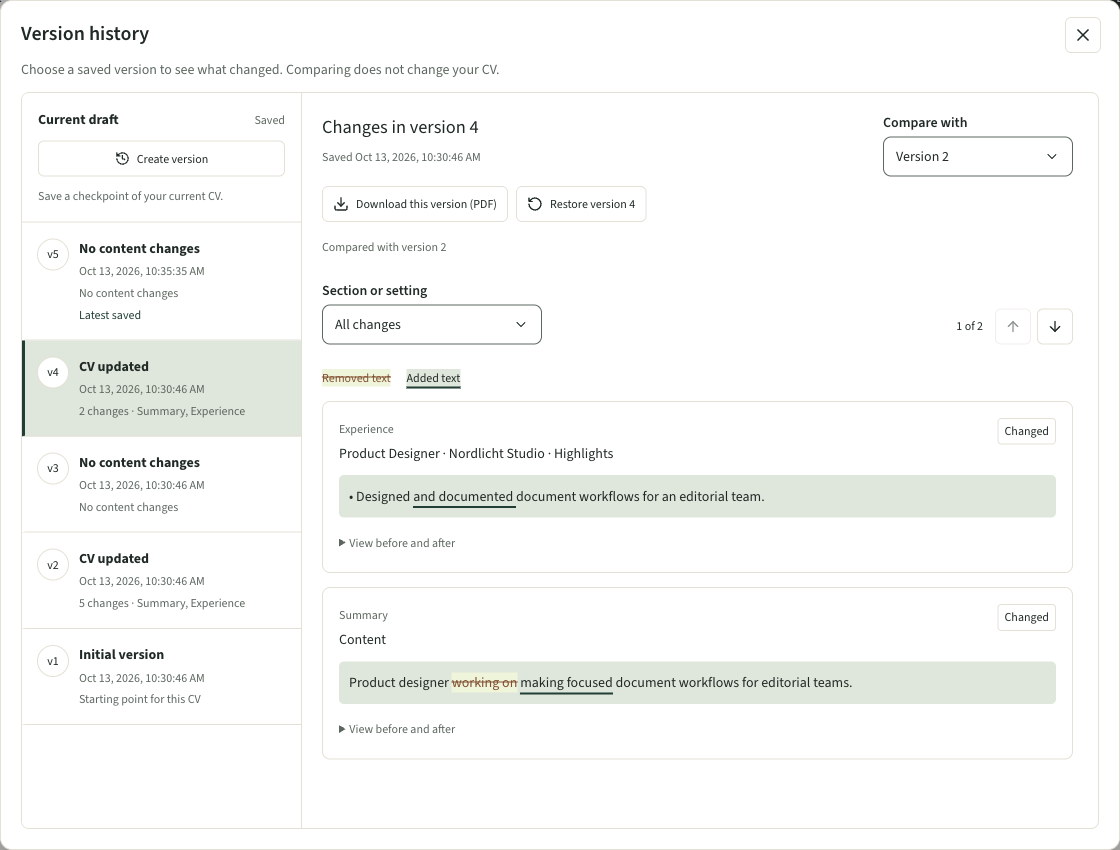The height and width of the screenshot is (850, 1120).
Task: Click 'Starting point for this CV' text
Action: coord(140,699)
